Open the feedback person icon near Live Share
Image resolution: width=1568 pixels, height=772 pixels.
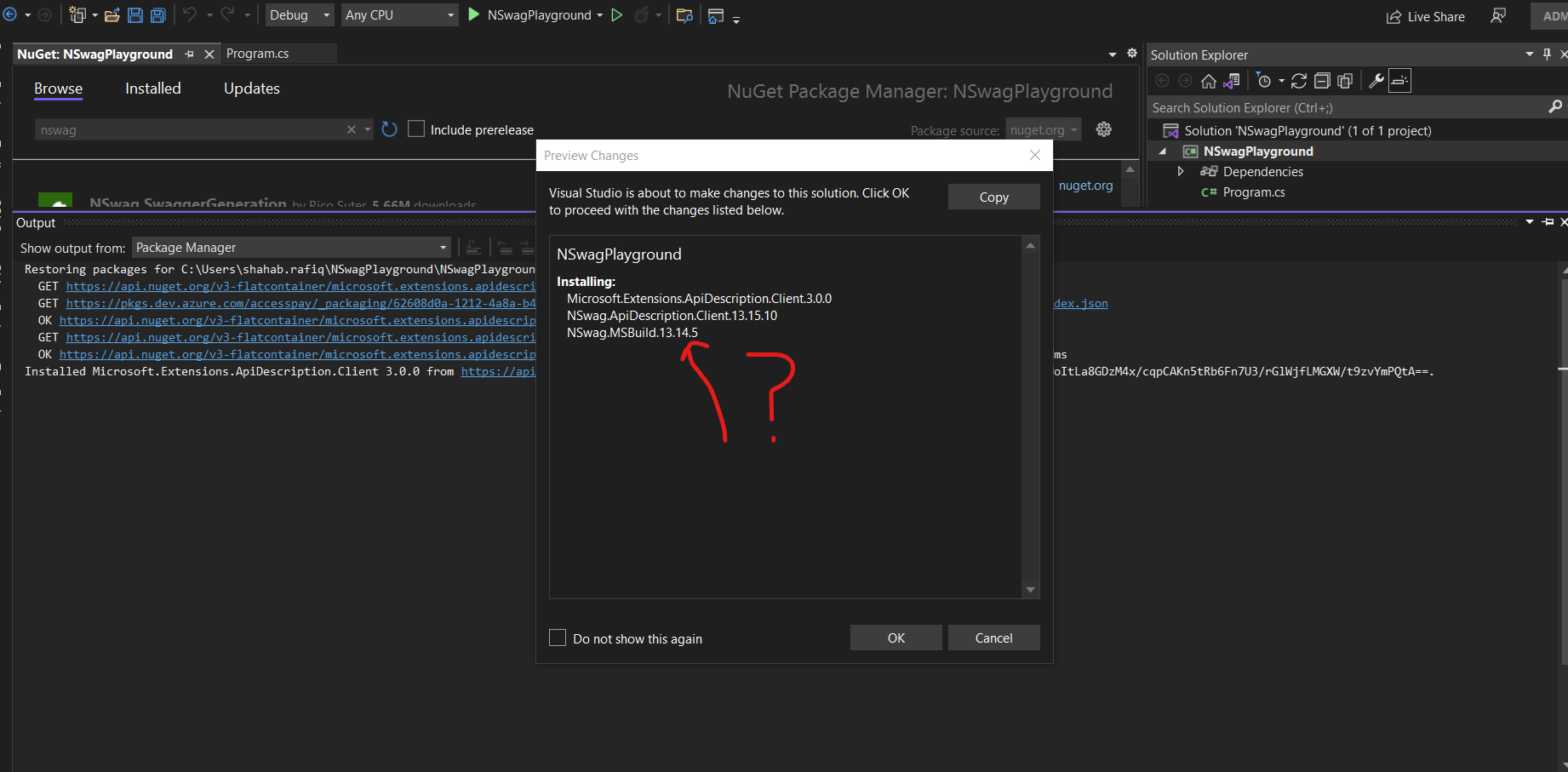pos(1498,16)
